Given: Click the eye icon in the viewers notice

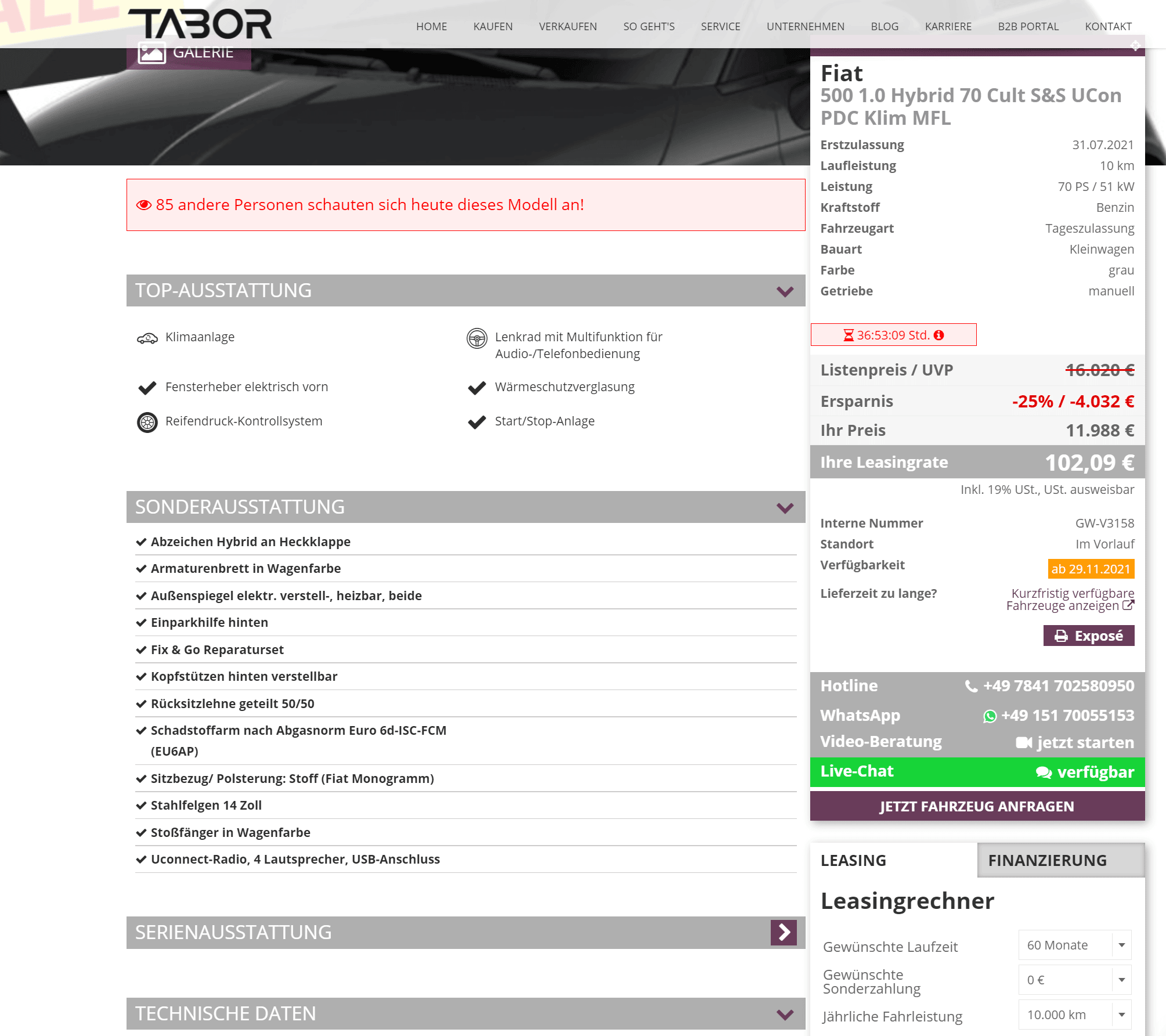Looking at the screenshot, I should tap(143, 205).
